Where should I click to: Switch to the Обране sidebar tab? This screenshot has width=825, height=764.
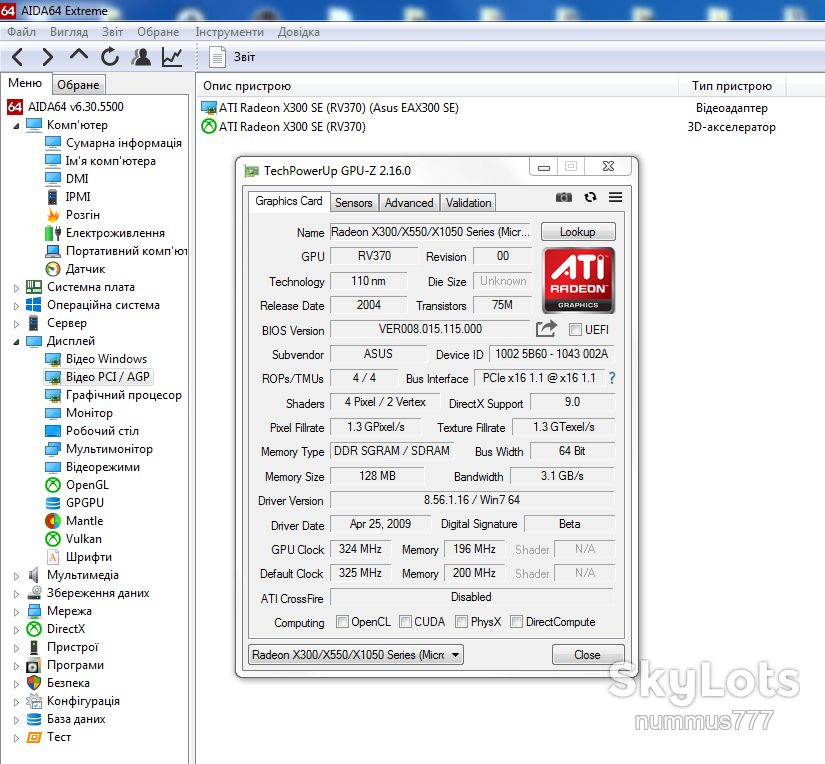(x=78, y=85)
